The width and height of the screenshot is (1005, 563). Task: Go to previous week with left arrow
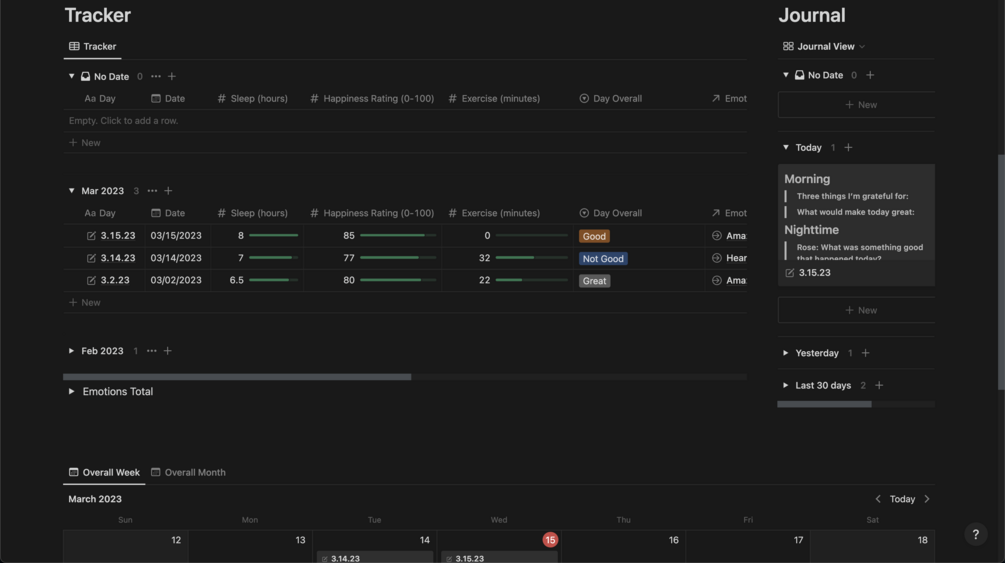878,499
